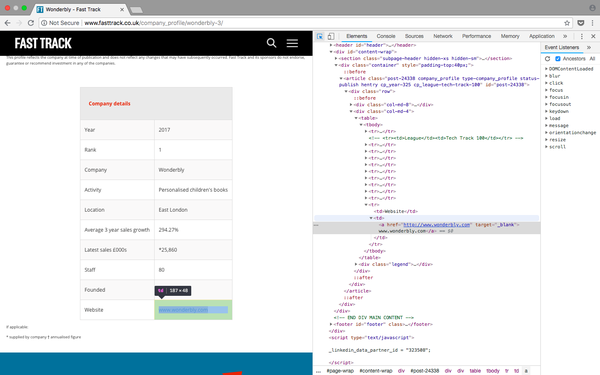Screen dimensions: 600x375
Task: Toggle the device toolbar icon
Action: (331, 36)
